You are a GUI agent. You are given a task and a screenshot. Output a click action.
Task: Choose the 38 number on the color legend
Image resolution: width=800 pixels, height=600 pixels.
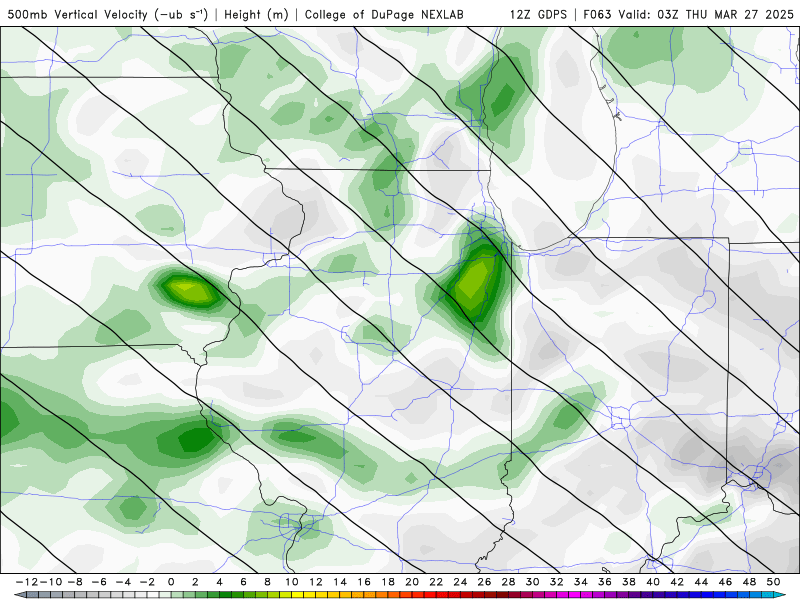[629, 582]
